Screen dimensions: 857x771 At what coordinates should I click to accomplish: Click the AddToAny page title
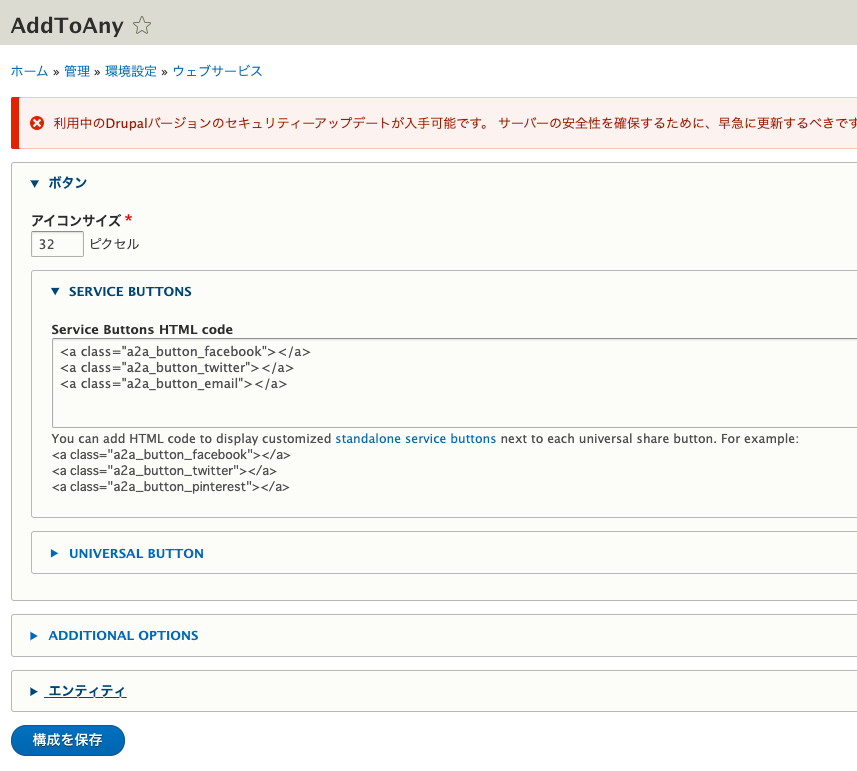pos(67,25)
